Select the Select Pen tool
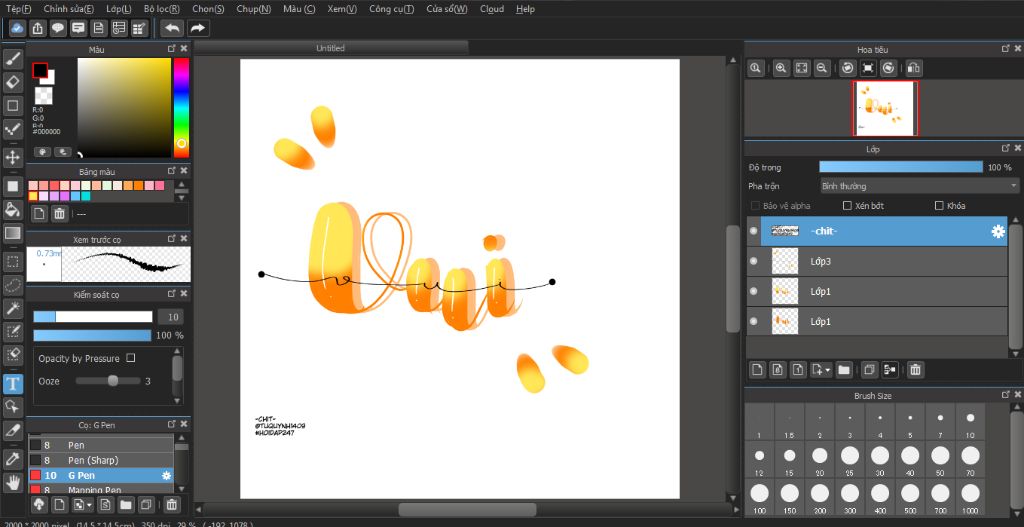1024x527 pixels. [12, 331]
